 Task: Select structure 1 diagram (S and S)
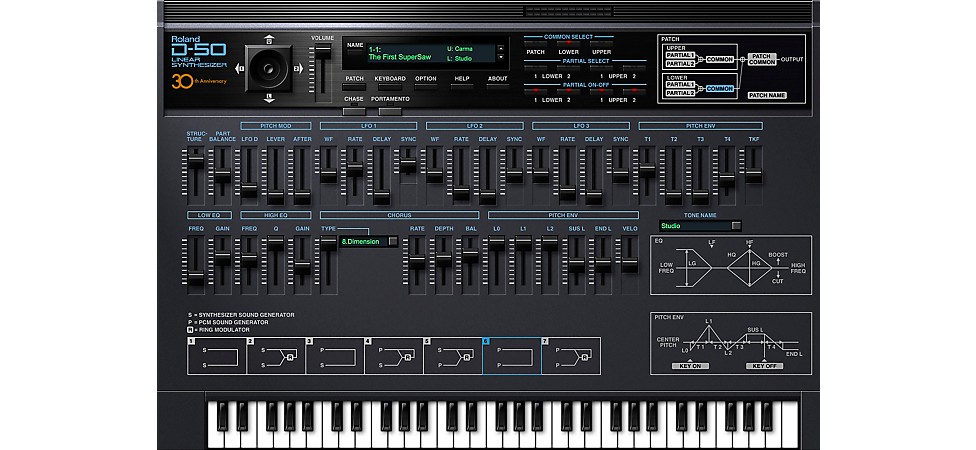[217, 356]
